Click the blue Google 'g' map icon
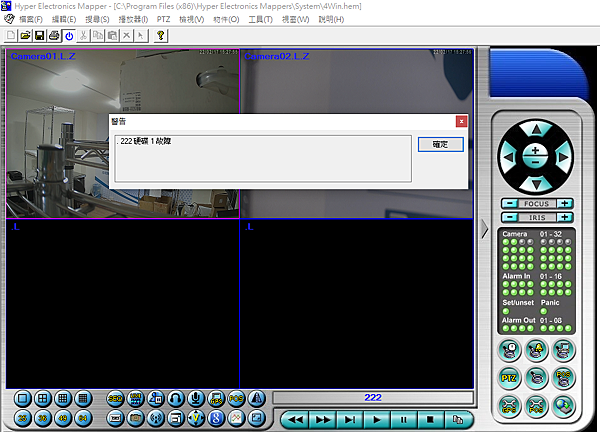This screenshot has height=432, width=600. tap(216, 418)
